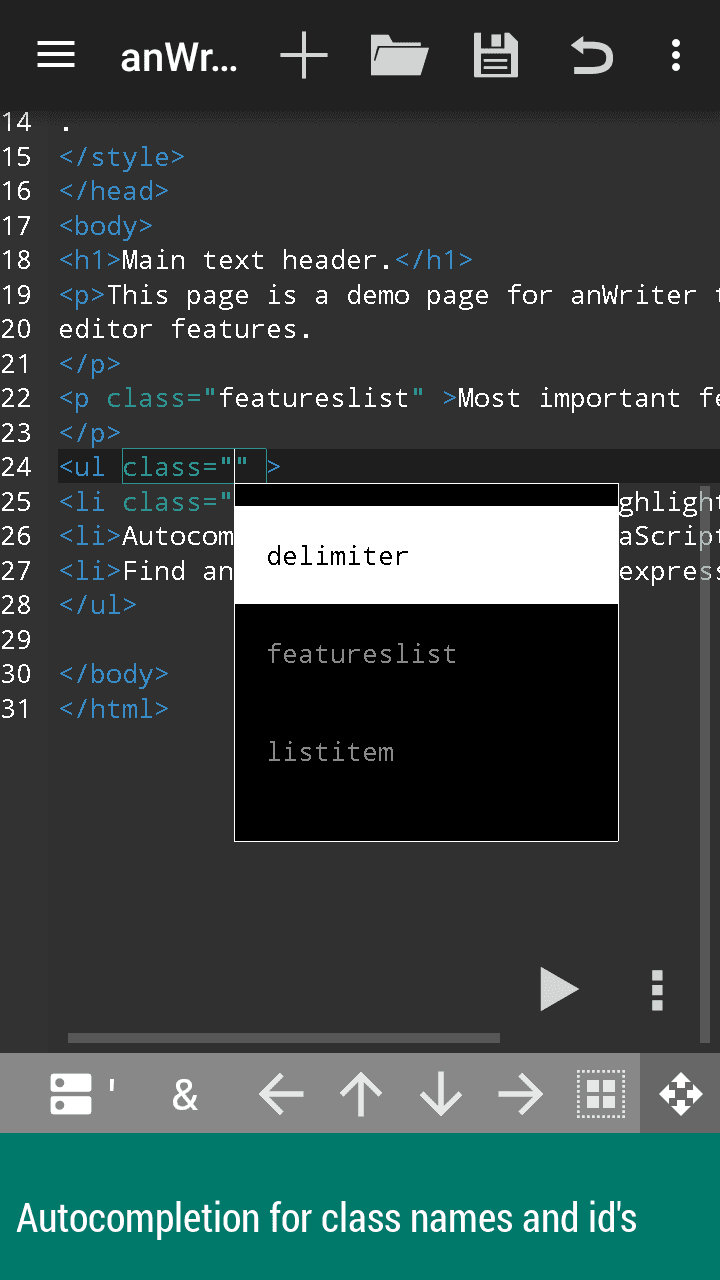Click the horizontal scrollbar under the editor
720x1280 pixels.
click(284, 1038)
